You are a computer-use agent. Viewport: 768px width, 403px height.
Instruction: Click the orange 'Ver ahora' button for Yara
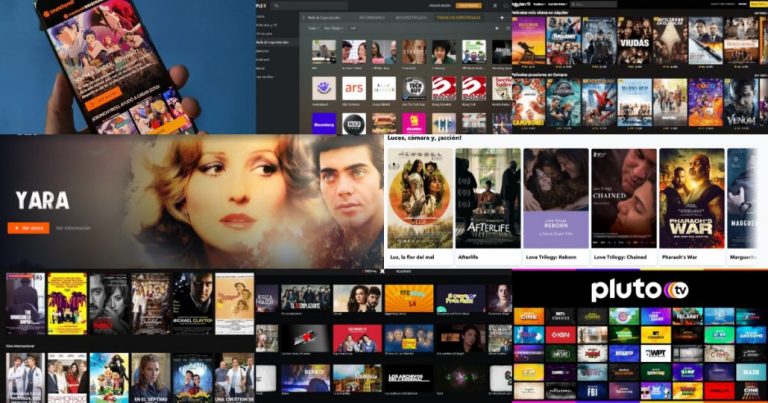(28, 228)
